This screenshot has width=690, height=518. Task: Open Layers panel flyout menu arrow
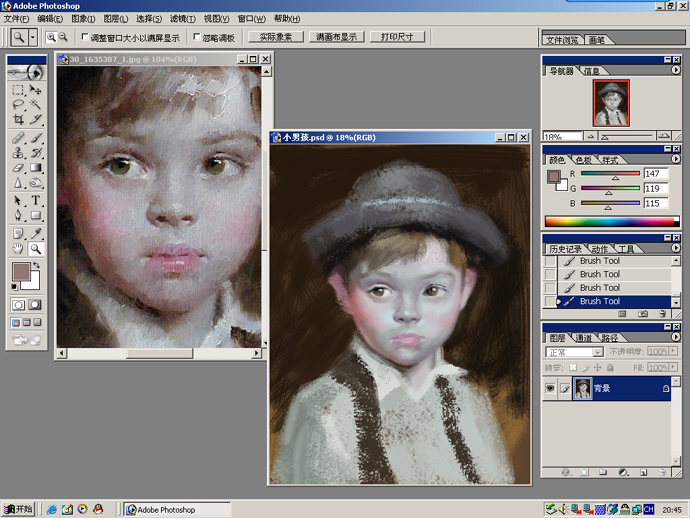(x=675, y=337)
